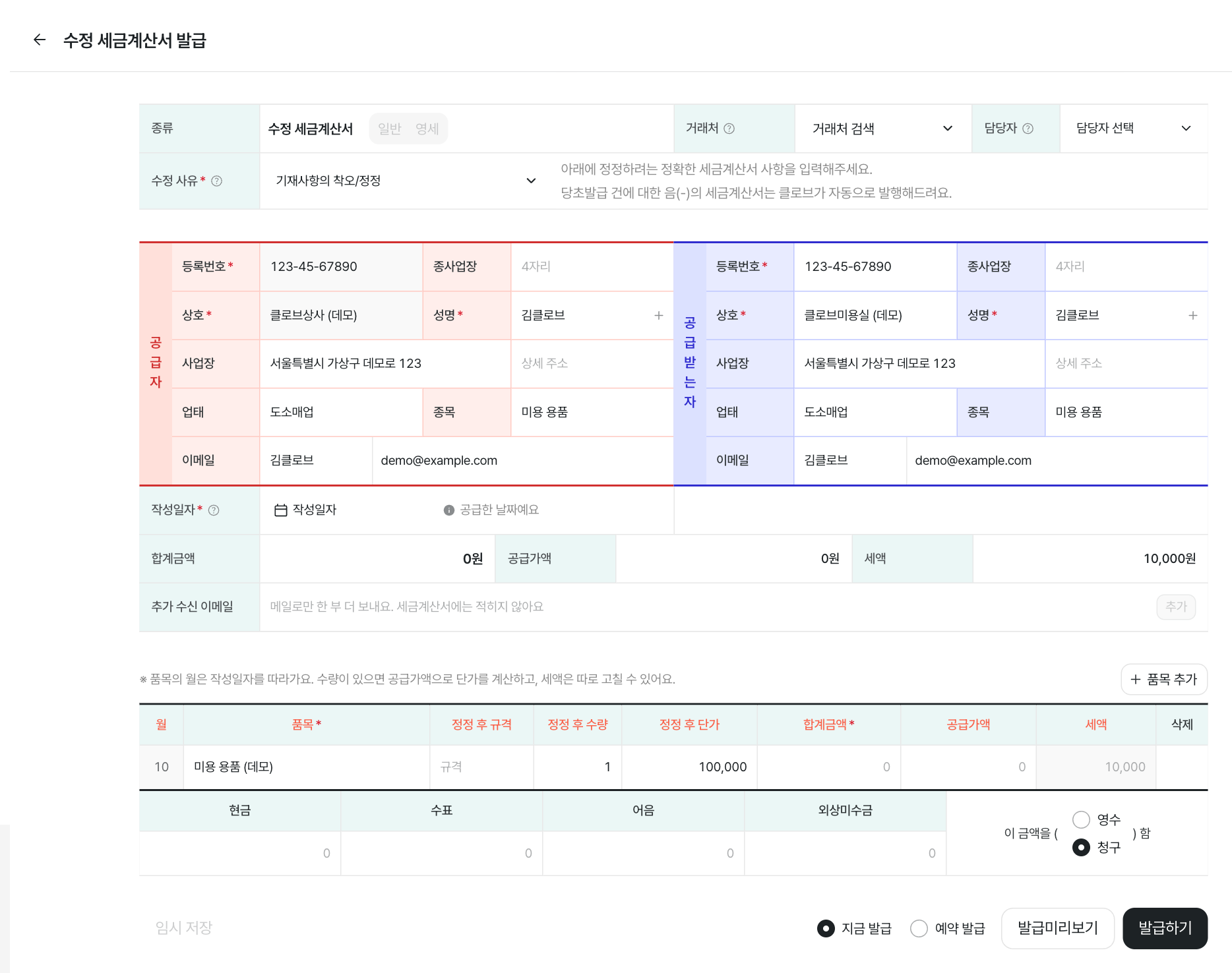Click the supplier 상세 주소 field

(592, 363)
